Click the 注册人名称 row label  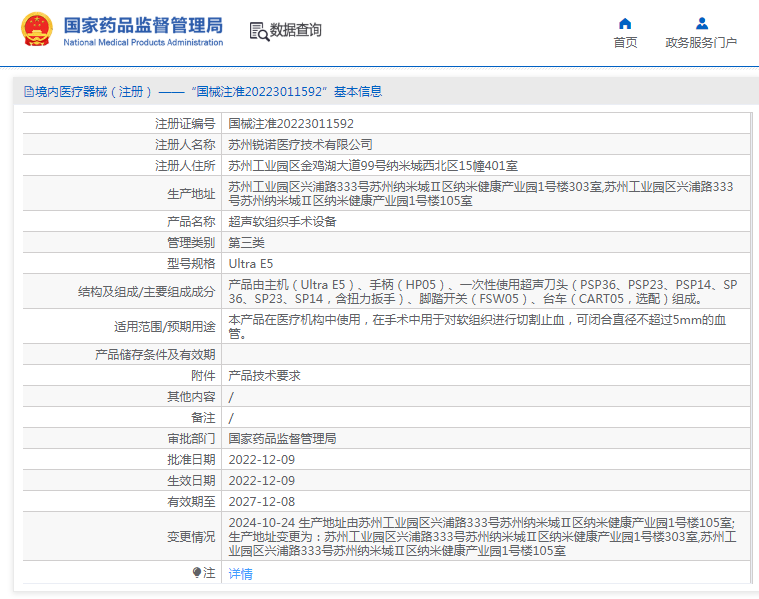pyautogui.click(x=185, y=145)
